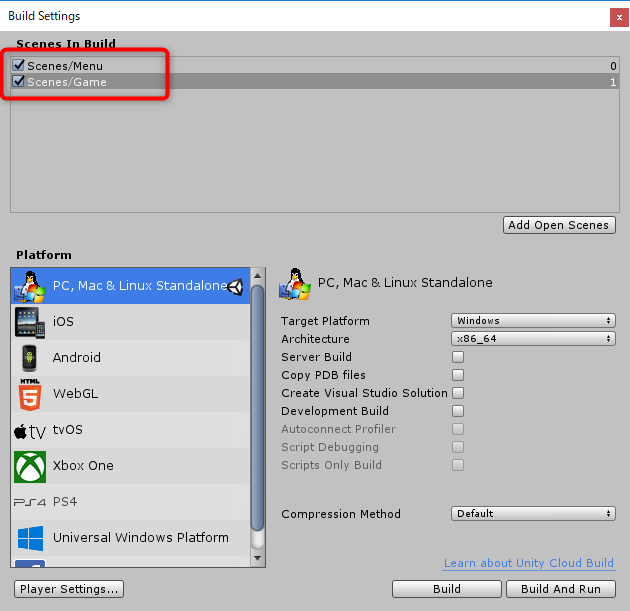This screenshot has width=630, height=611.
Task: Uncheck the Scenes/Game scene checkbox
Action: pos(18,81)
